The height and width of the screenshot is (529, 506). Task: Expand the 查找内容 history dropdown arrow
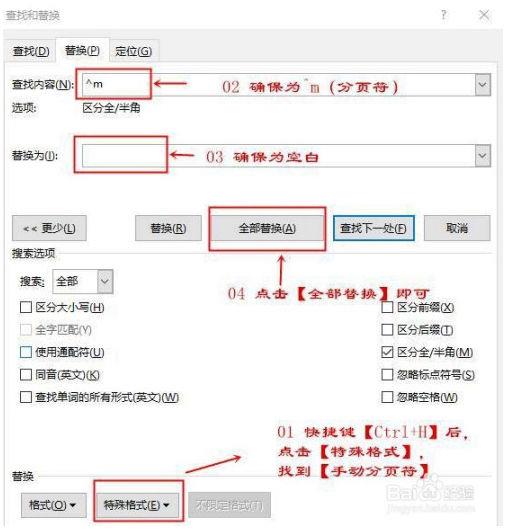click(483, 84)
